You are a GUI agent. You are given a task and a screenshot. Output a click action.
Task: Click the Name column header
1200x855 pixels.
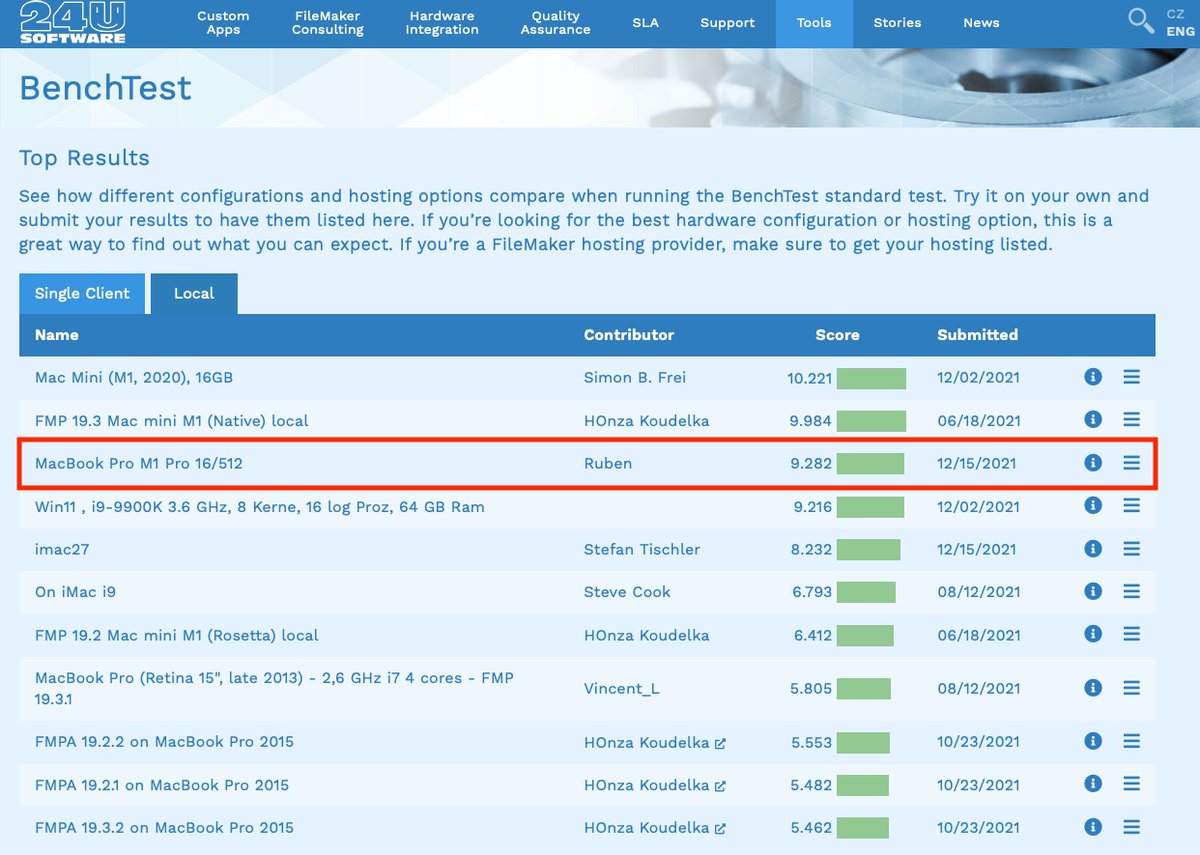click(57, 335)
